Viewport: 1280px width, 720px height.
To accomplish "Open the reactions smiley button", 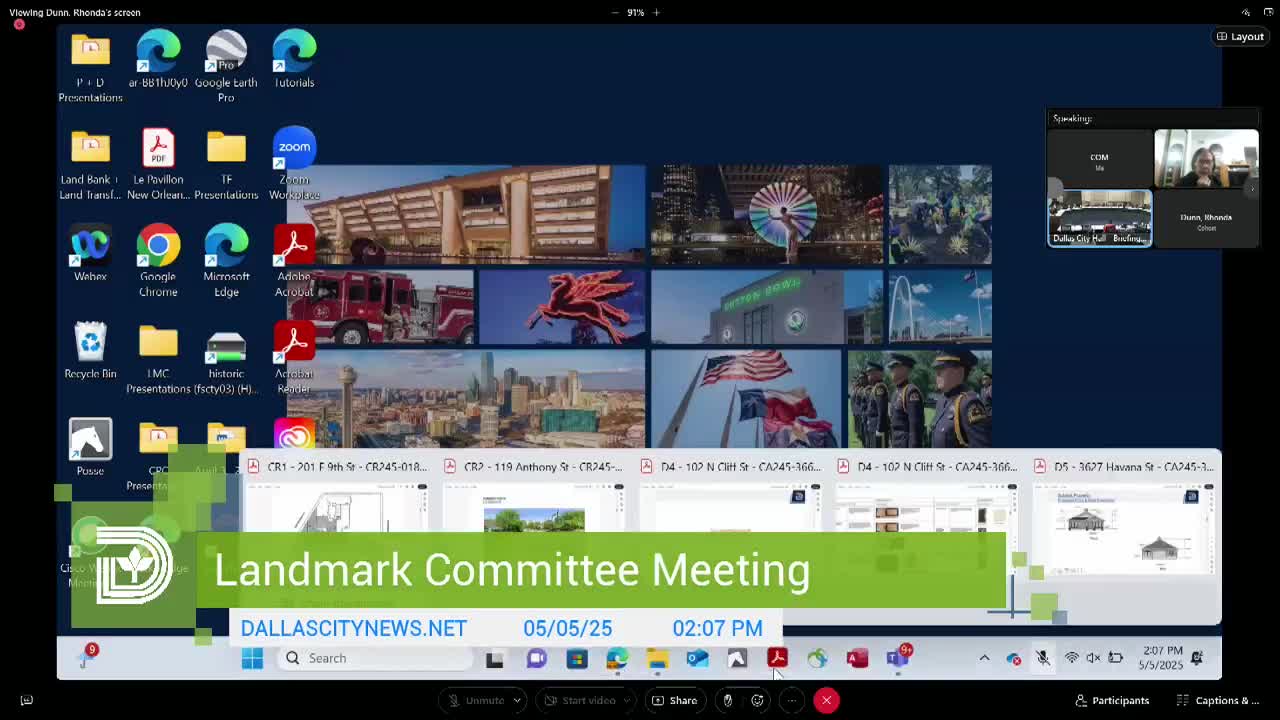I will pos(757,700).
